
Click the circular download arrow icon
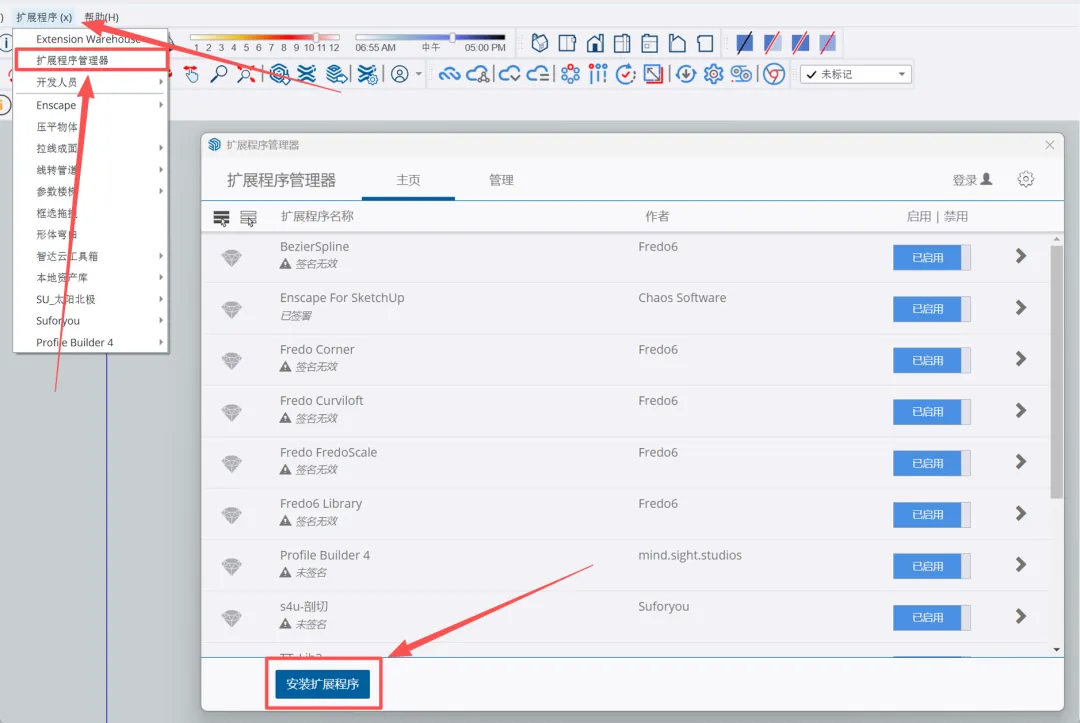pos(685,74)
